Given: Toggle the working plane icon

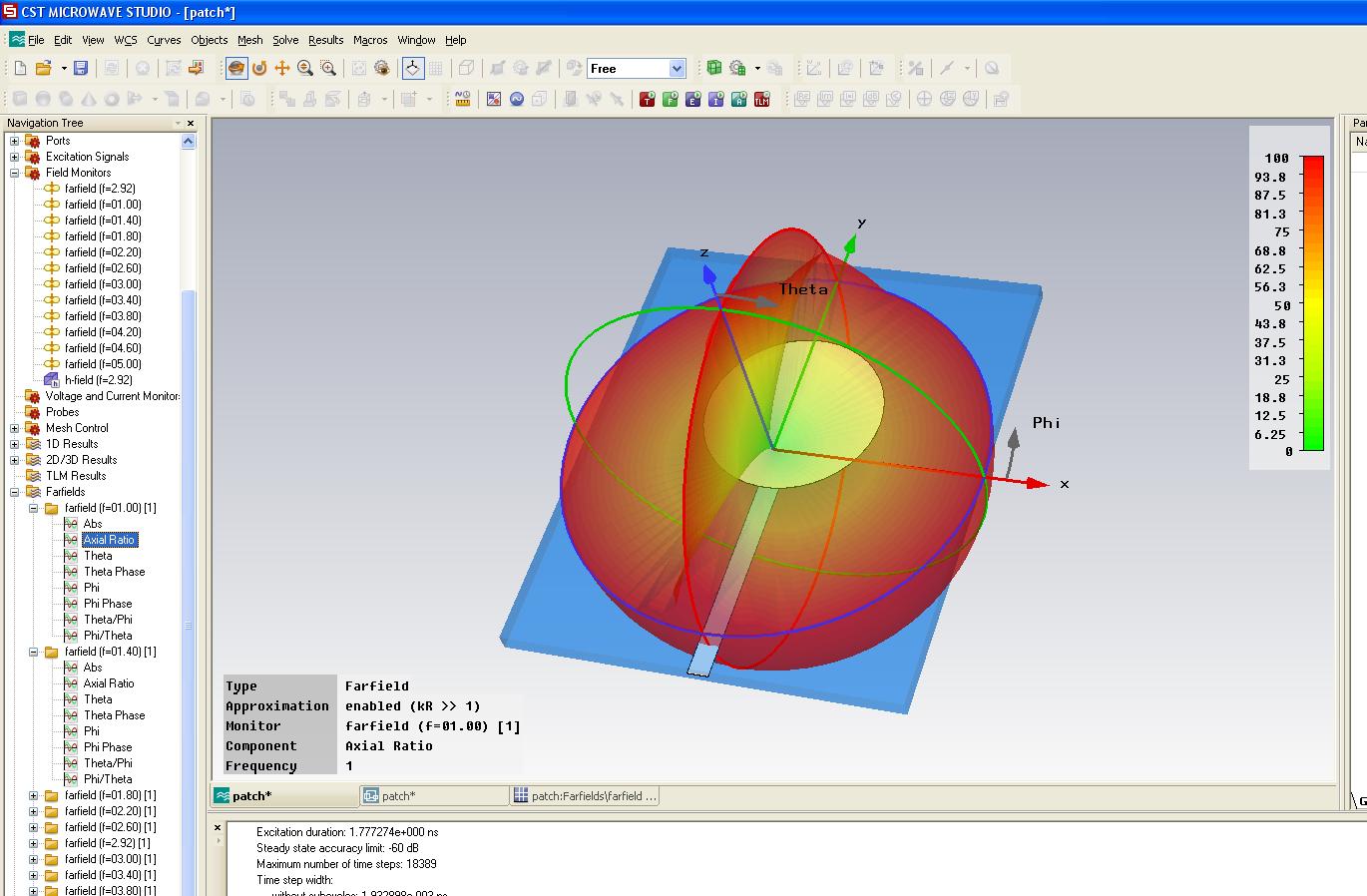Looking at the screenshot, I should point(412,68).
